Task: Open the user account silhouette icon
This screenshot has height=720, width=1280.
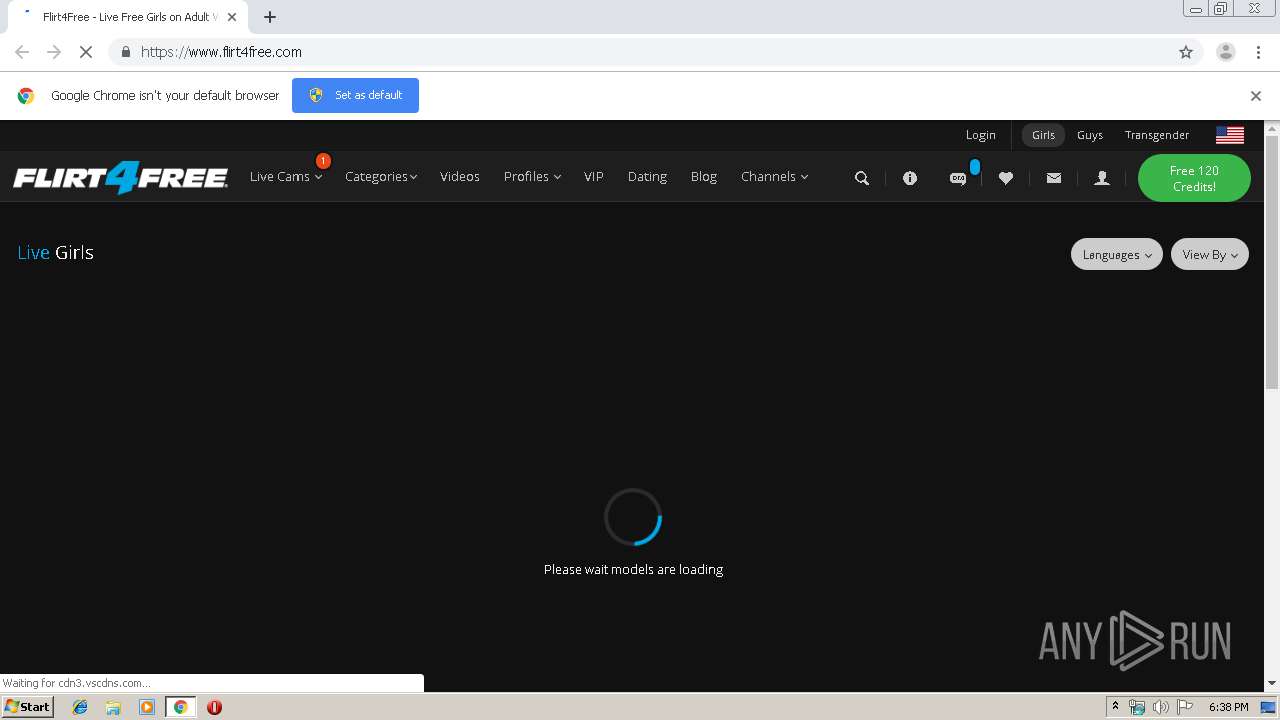Action: tap(1102, 178)
